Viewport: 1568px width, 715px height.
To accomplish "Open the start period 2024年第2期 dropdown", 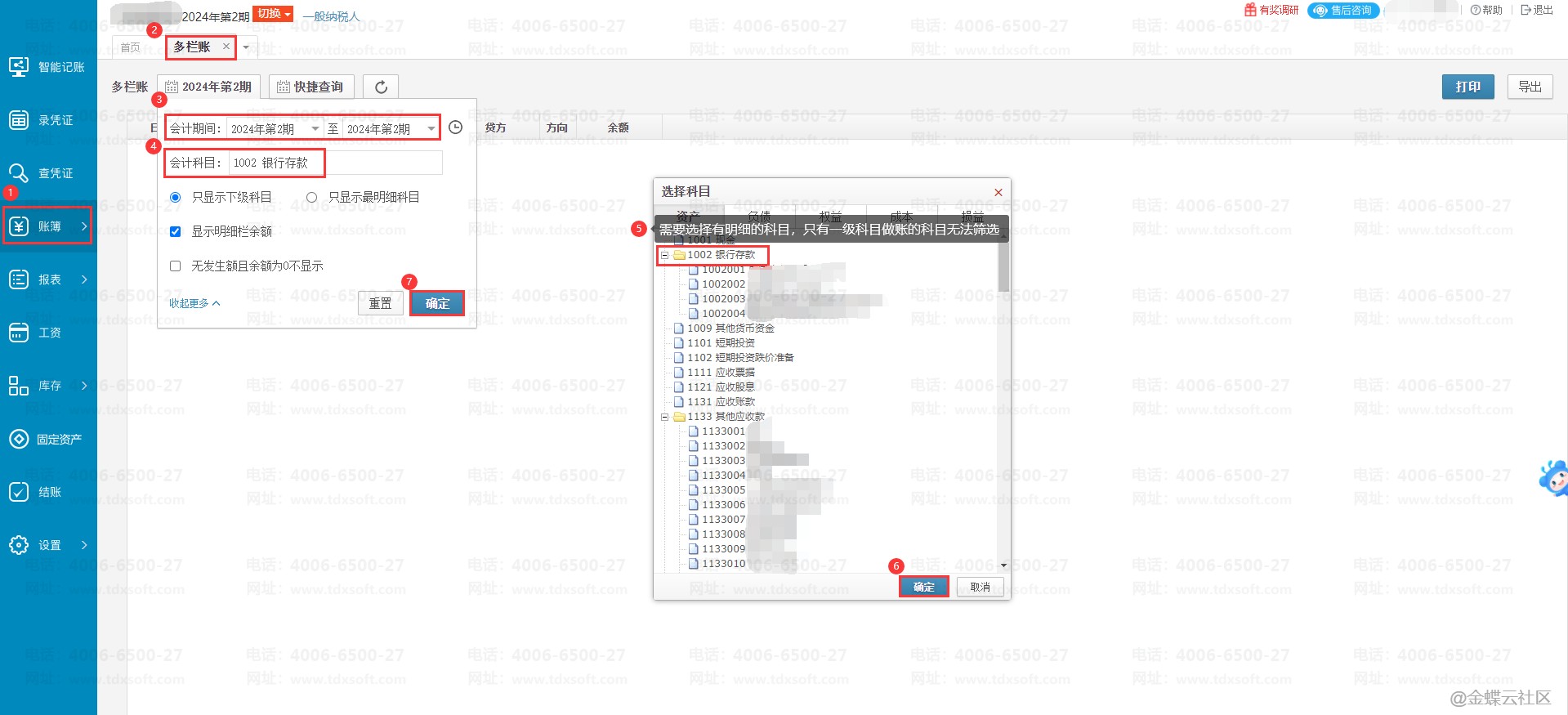I will click(315, 128).
